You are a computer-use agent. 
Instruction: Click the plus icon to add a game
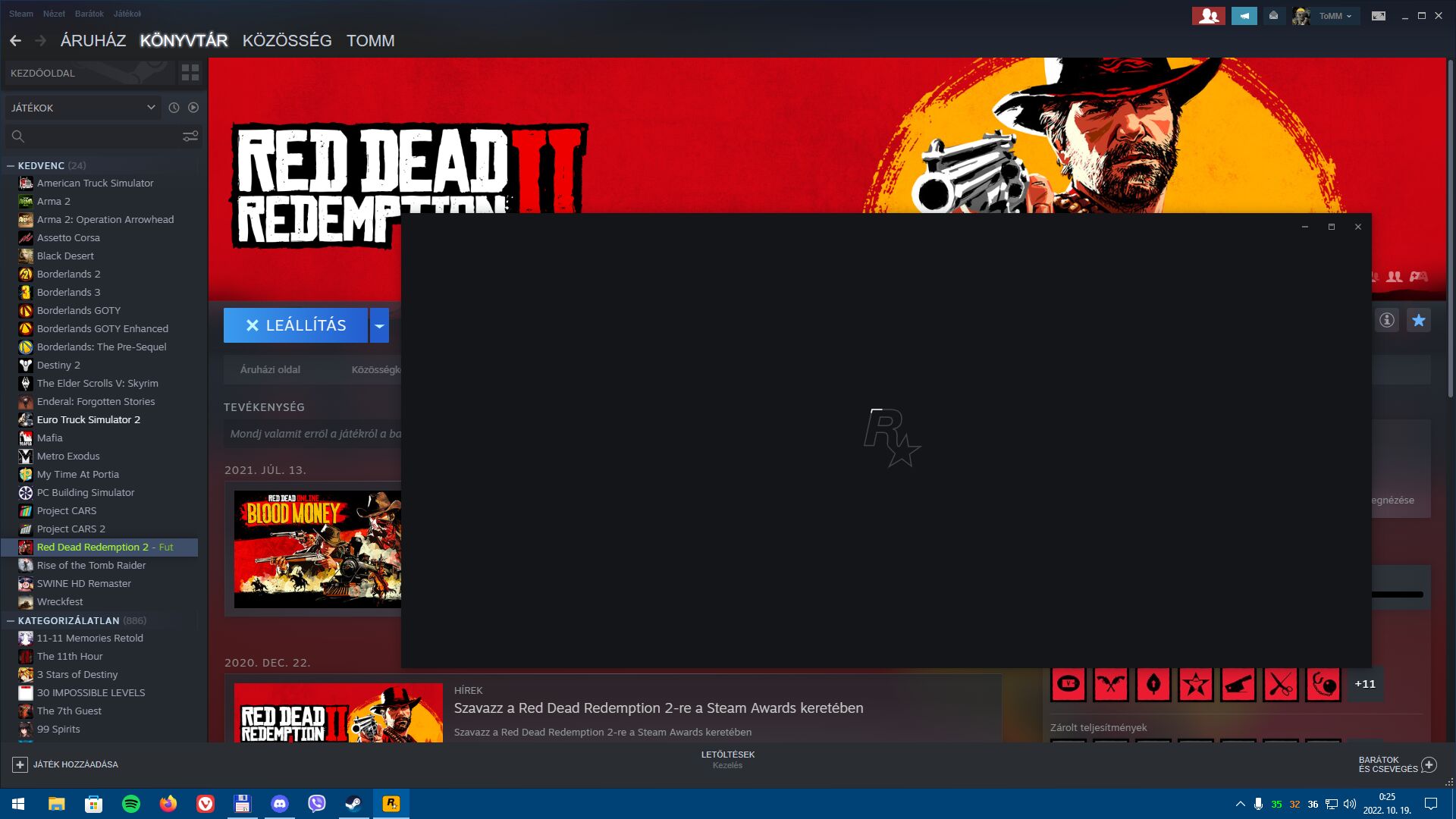tap(20, 764)
